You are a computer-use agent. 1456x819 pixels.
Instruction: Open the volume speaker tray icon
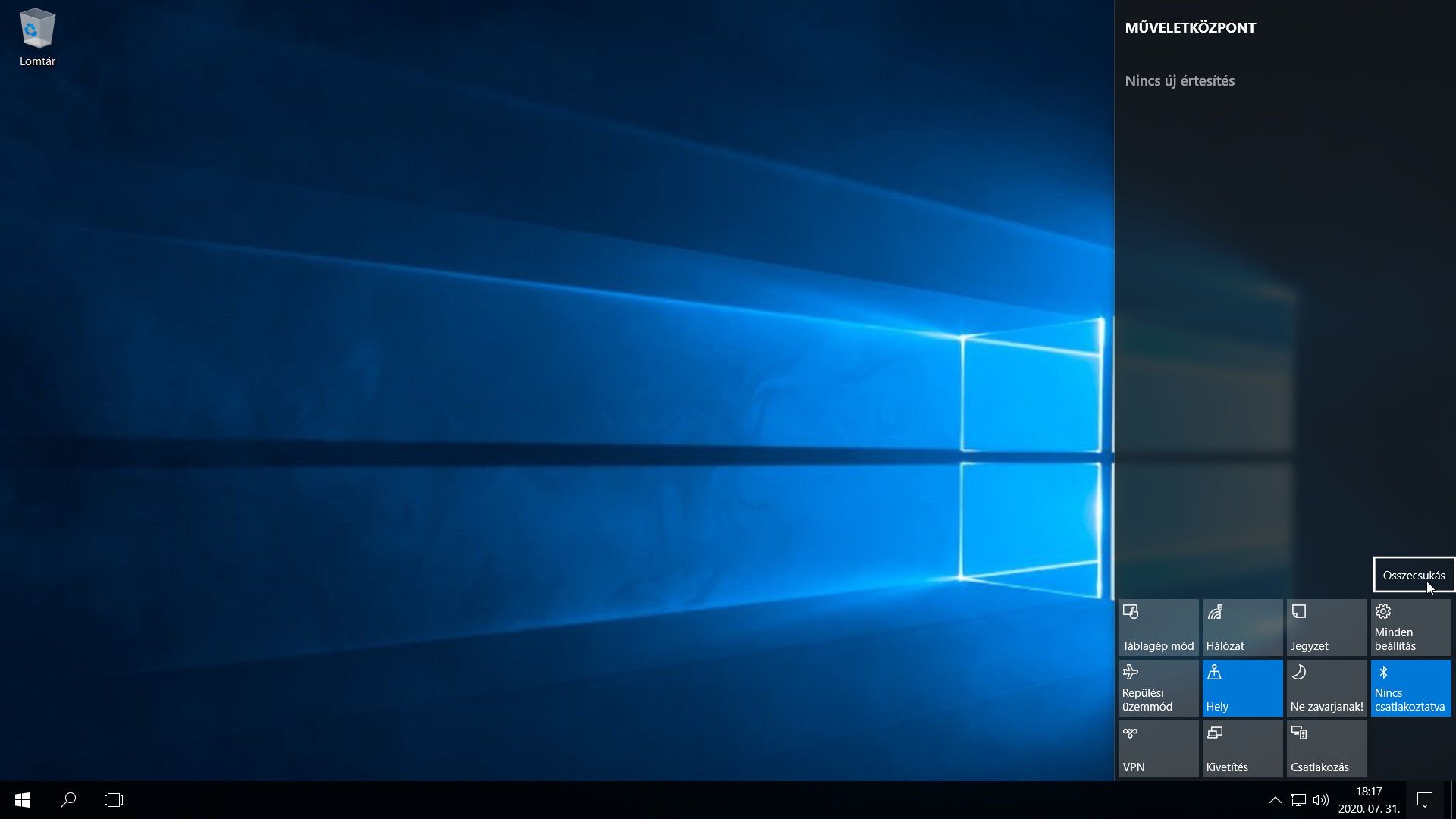coord(1321,800)
